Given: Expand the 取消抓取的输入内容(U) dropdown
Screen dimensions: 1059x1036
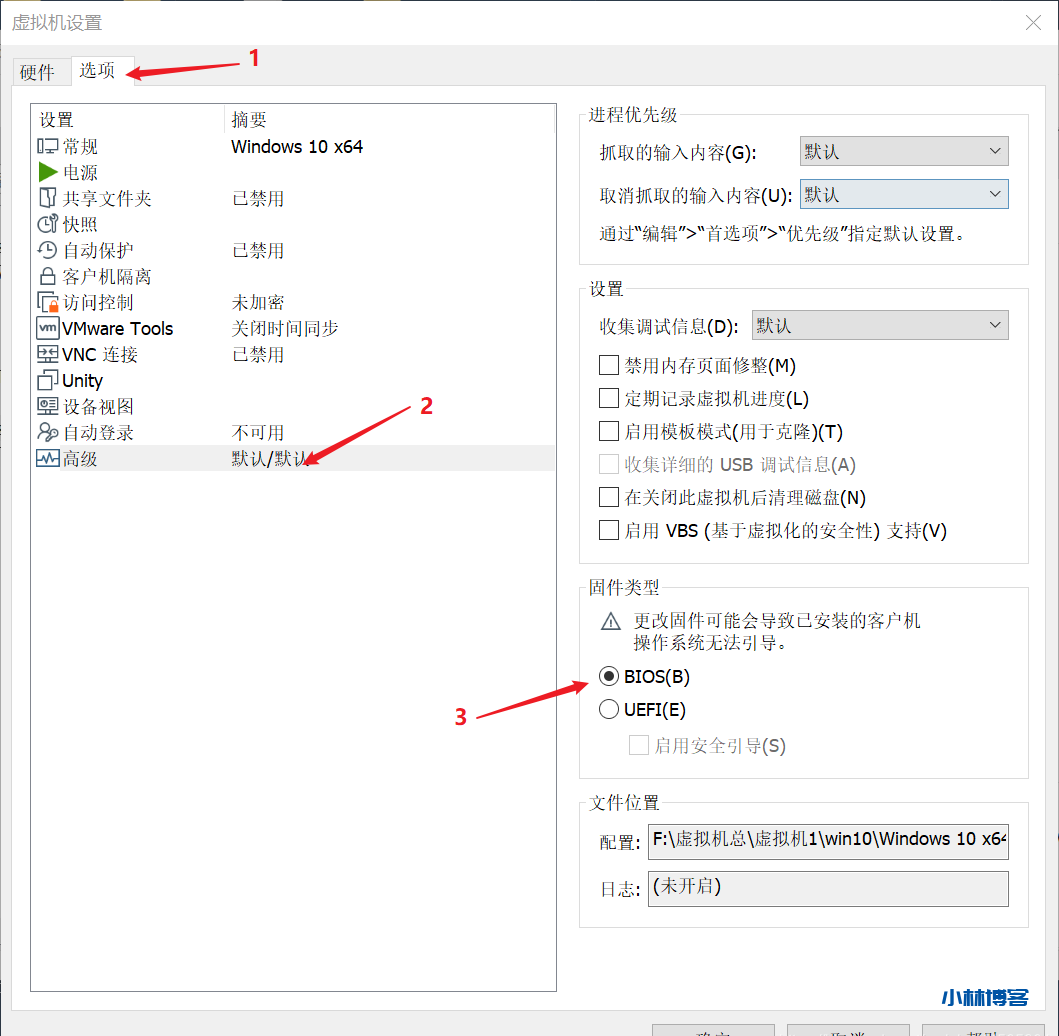Looking at the screenshot, I should point(904,194).
